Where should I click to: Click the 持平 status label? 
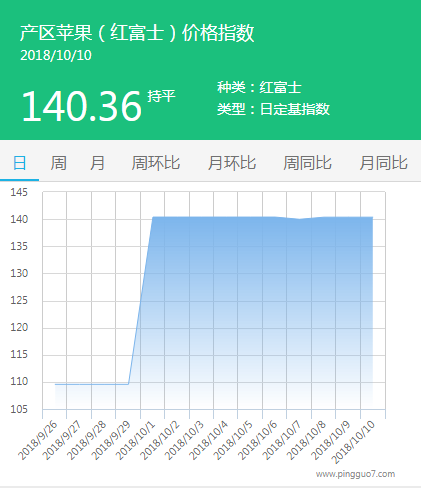161,96
